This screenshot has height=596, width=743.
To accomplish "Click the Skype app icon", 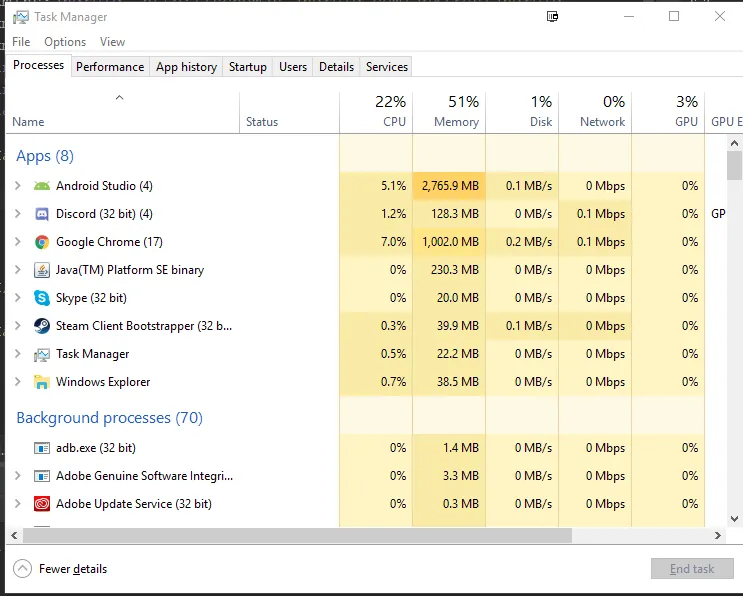I will pos(42,298).
